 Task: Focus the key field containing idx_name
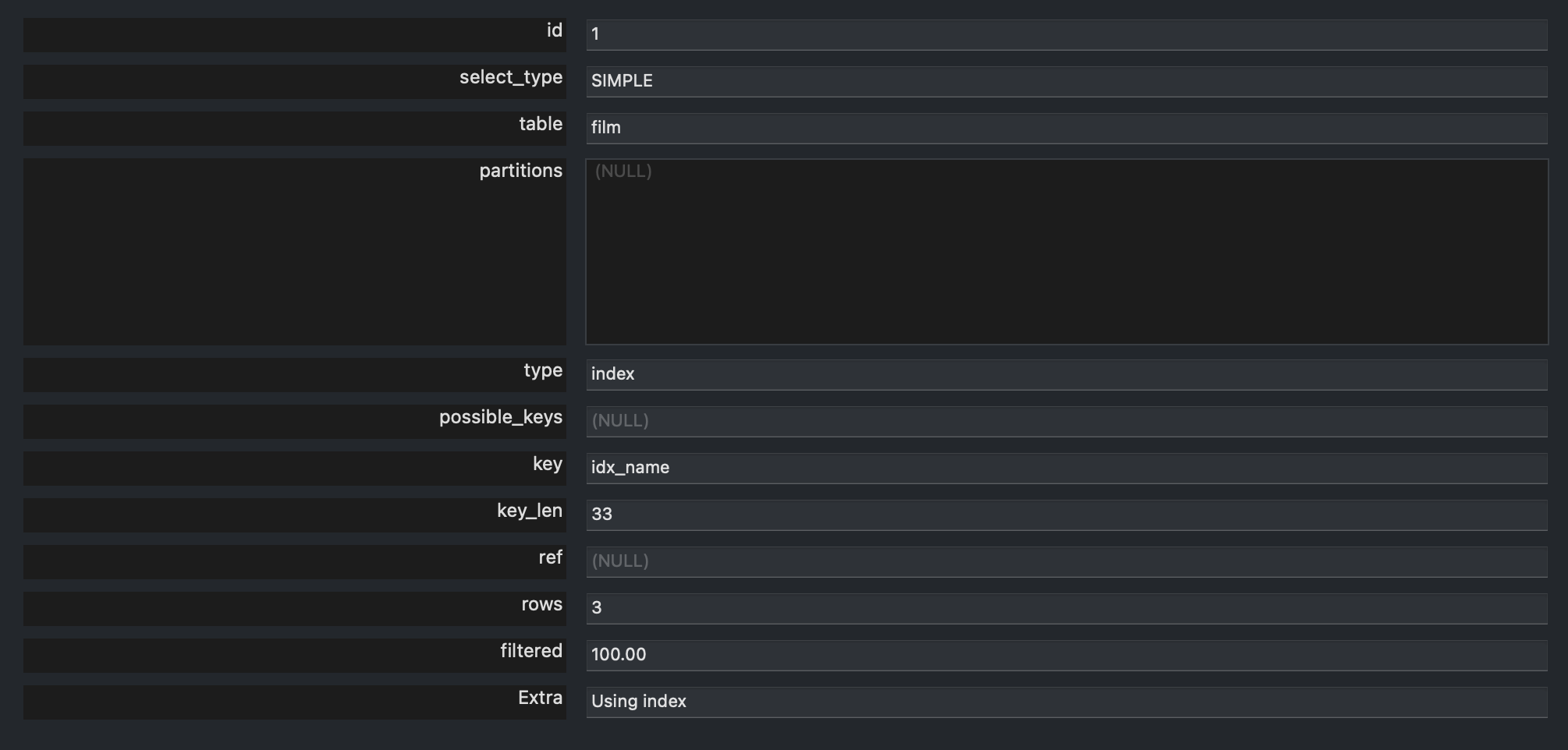(1066, 468)
